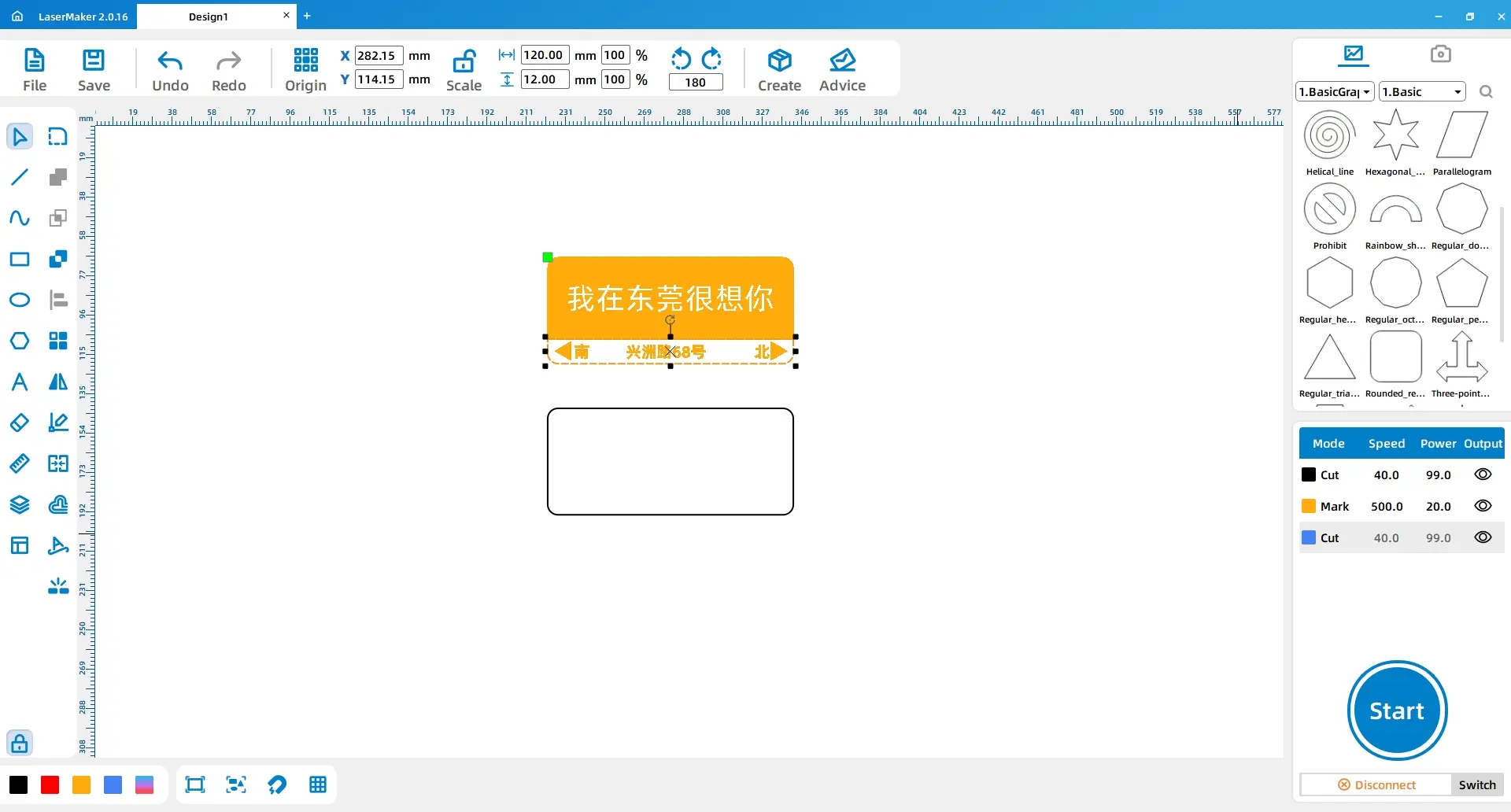The height and width of the screenshot is (812, 1511).
Task: Select the arrow selection tool
Action: tap(20, 137)
